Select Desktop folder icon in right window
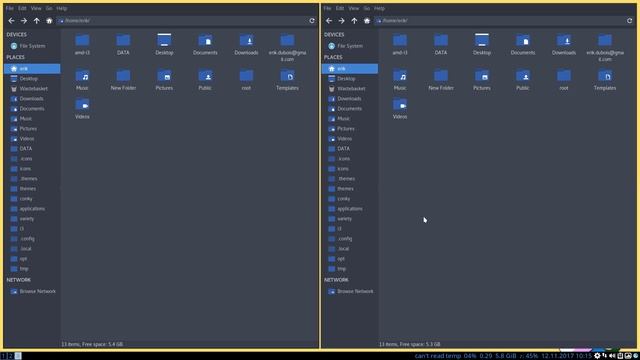 [482, 40]
